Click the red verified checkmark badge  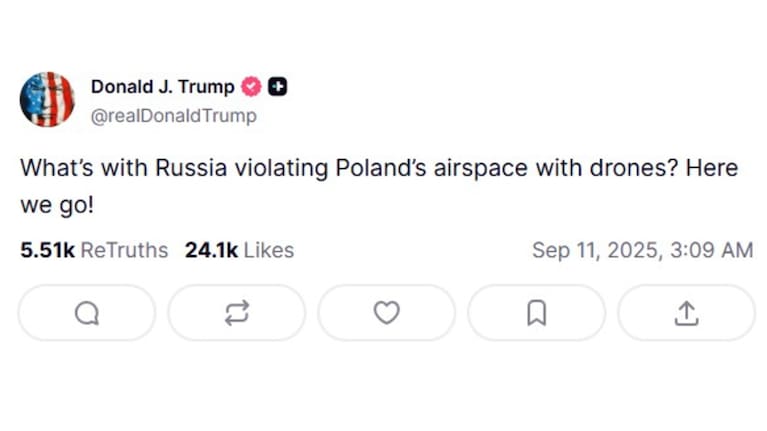point(252,87)
